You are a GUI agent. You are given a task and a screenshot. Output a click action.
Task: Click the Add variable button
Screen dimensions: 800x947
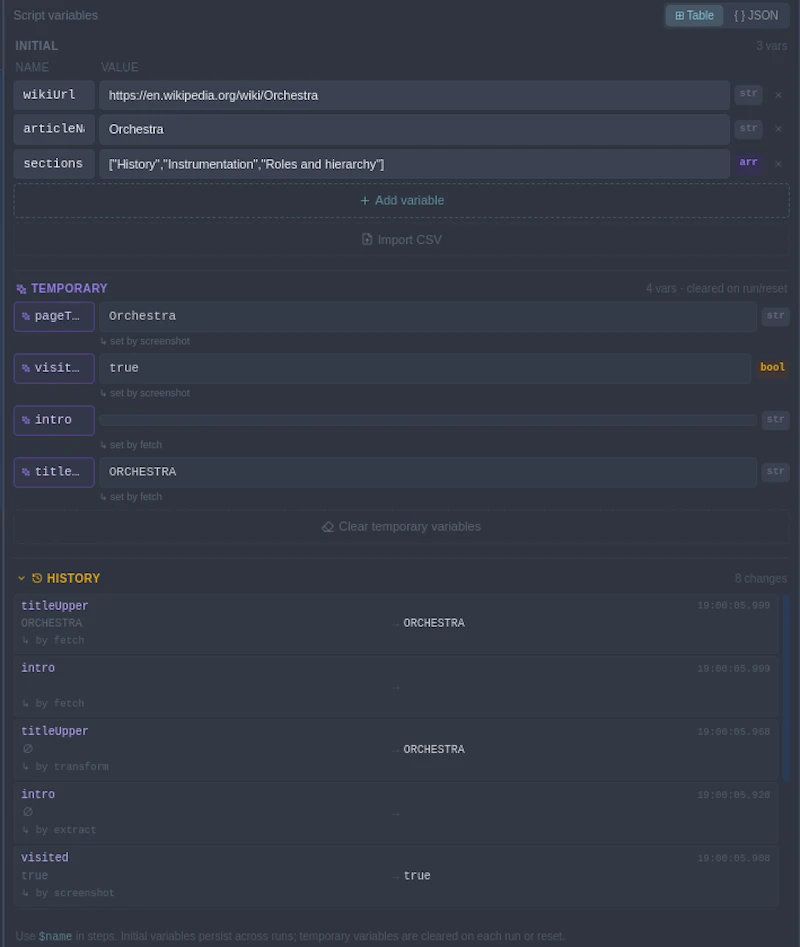click(402, 201)
